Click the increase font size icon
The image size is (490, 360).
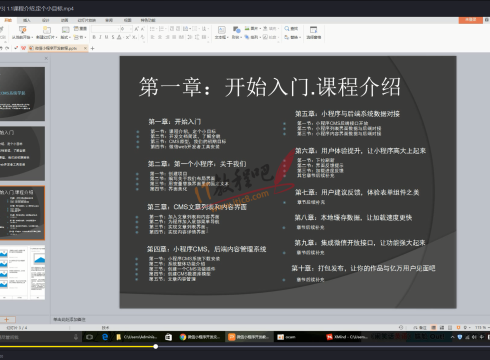click(x=136, y=29)
